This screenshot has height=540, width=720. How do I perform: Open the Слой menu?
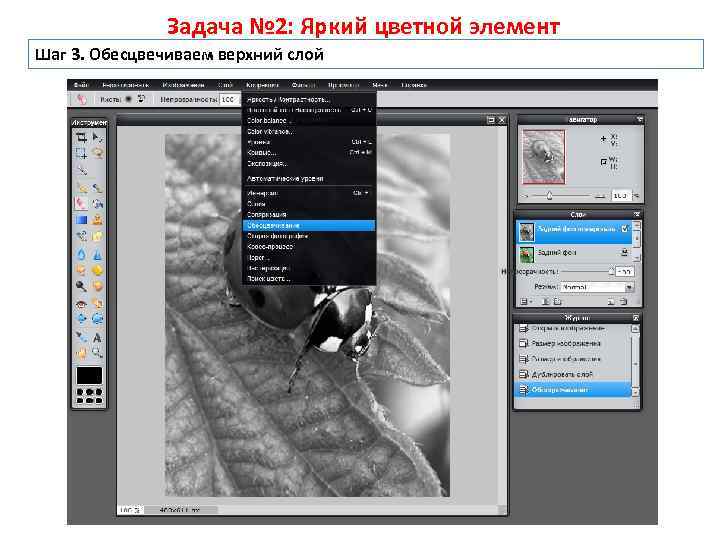click(x=225, y=84)
